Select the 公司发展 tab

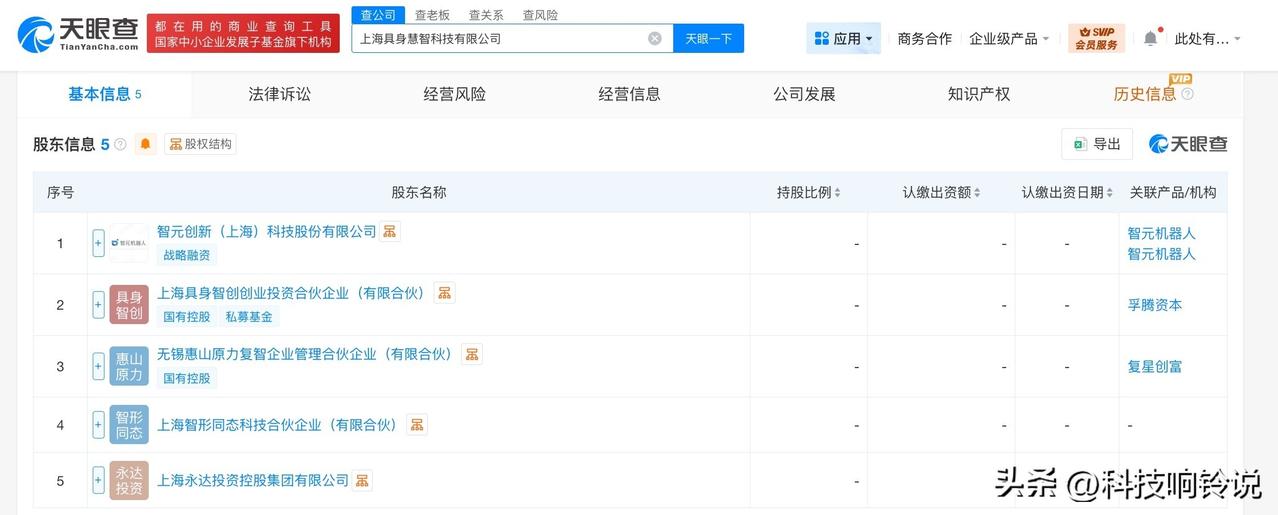pyautogui.click(x=804, y=94)
